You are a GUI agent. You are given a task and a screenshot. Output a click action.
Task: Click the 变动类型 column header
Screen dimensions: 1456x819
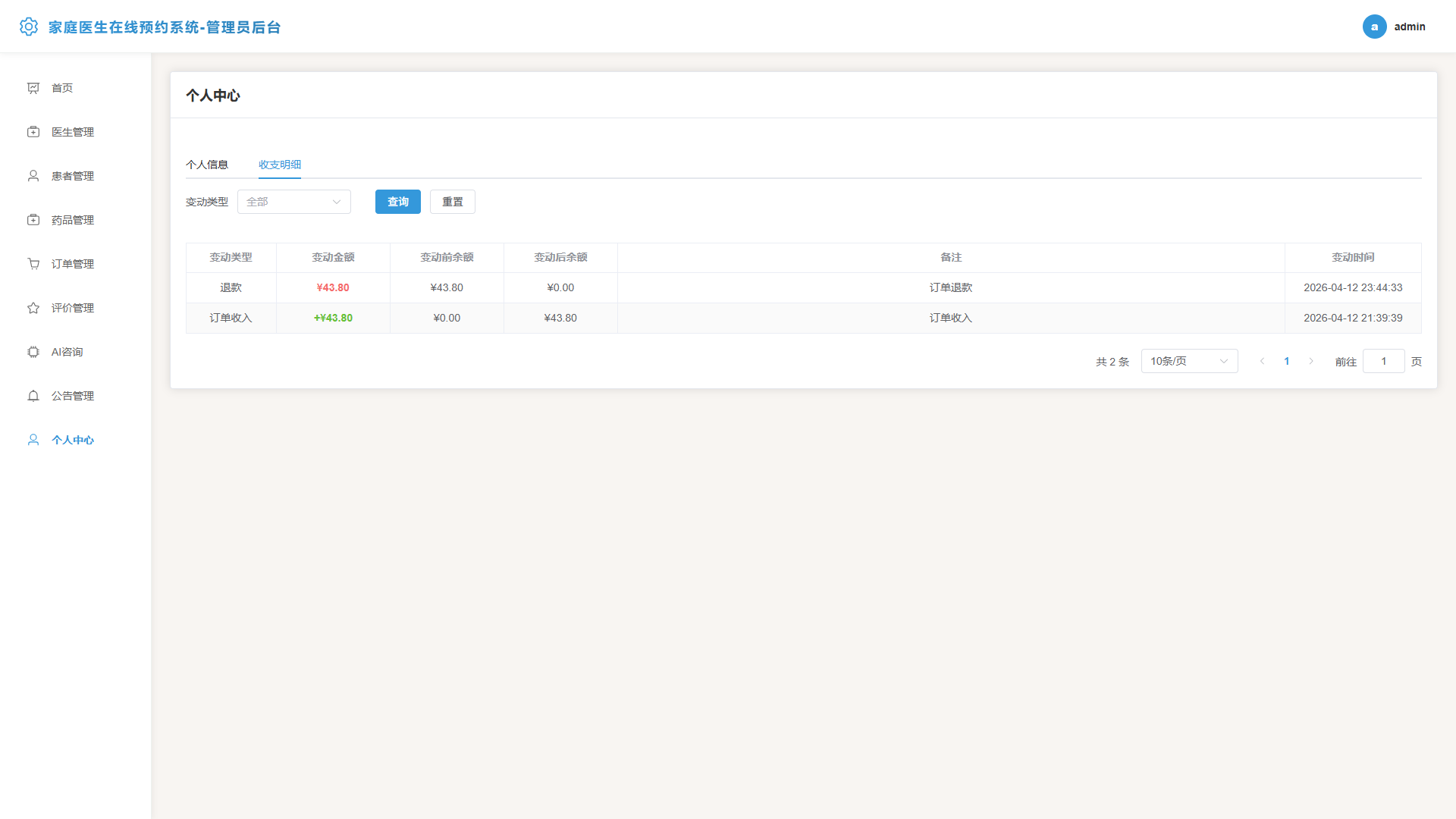(231, 258)
